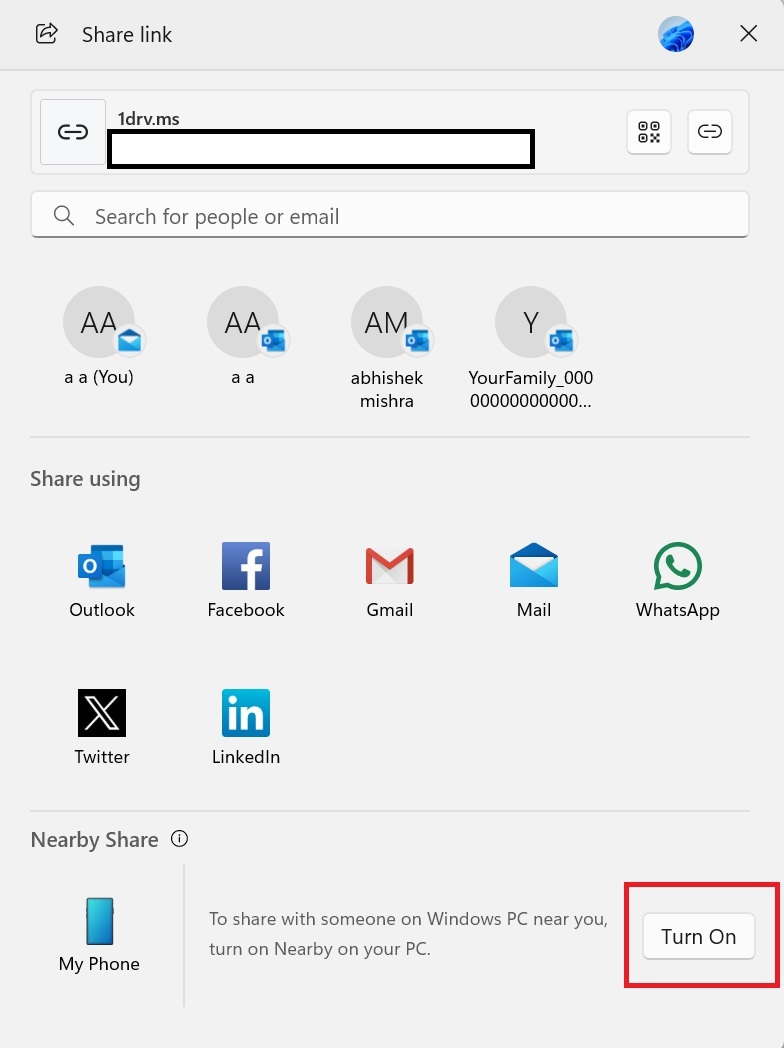Turn On Nearby sharing
The width and height of the screenshot is (784, 1048).
[x=698, y=936]
